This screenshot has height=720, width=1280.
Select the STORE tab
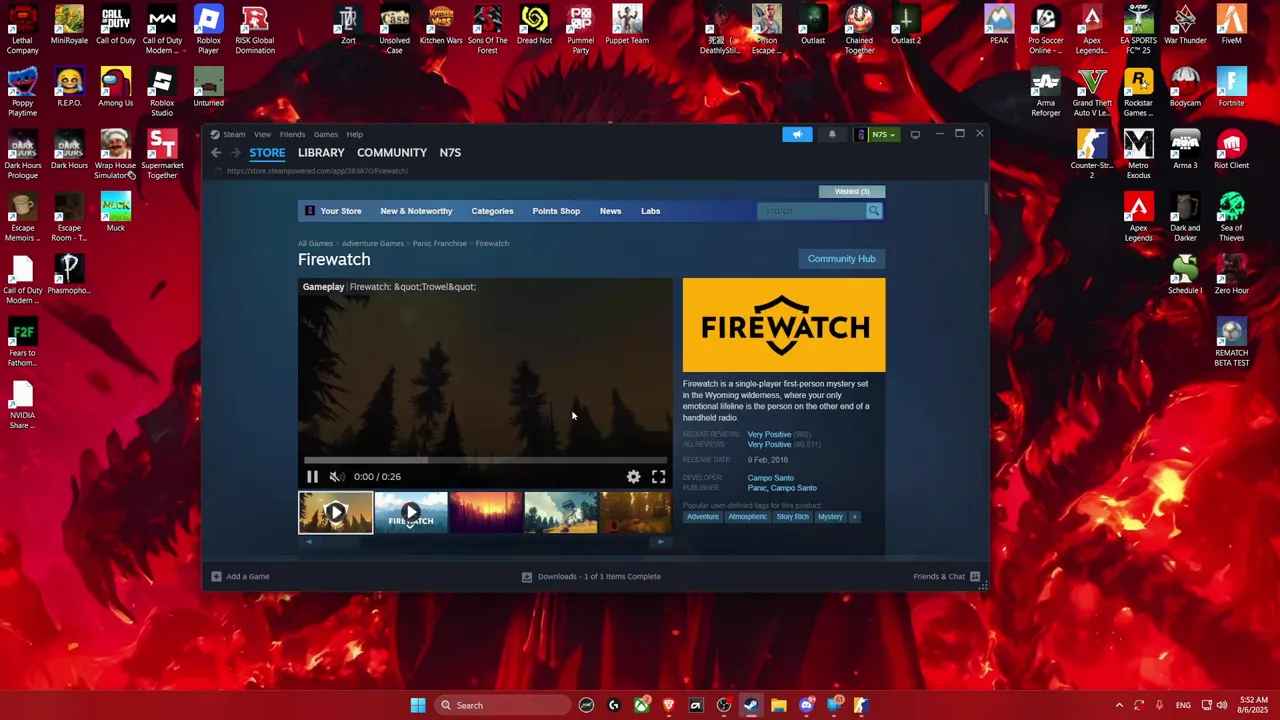(x=267, y=153)
